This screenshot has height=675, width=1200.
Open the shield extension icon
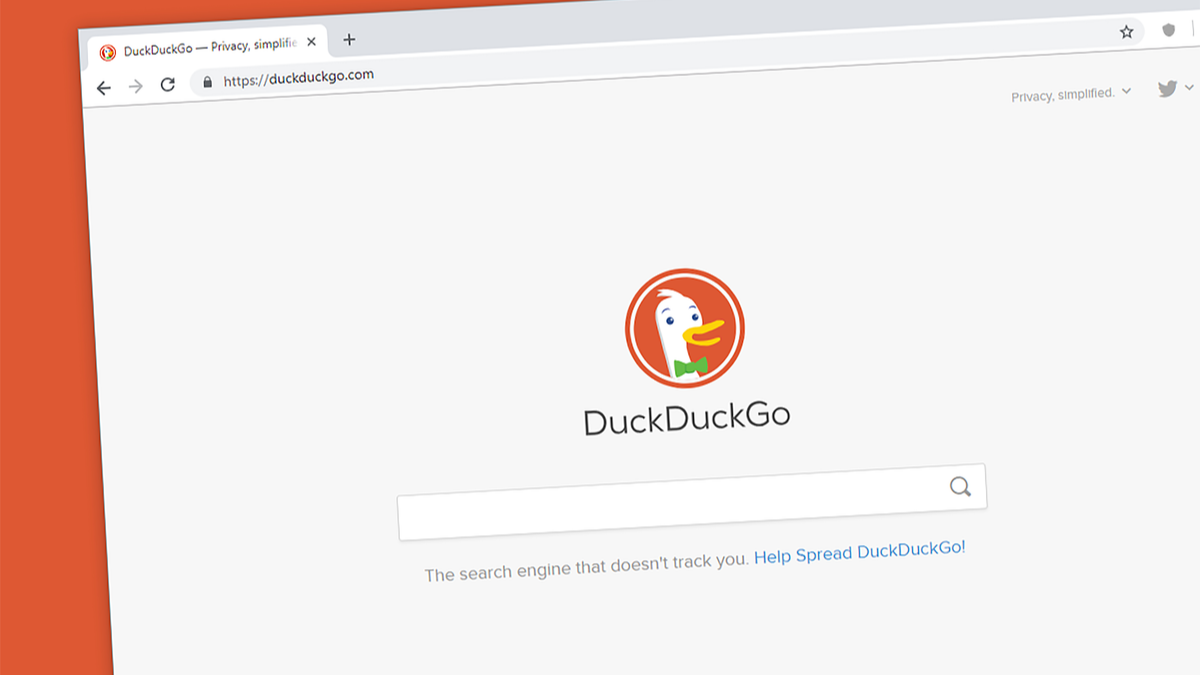click(x=1169, y=30)
